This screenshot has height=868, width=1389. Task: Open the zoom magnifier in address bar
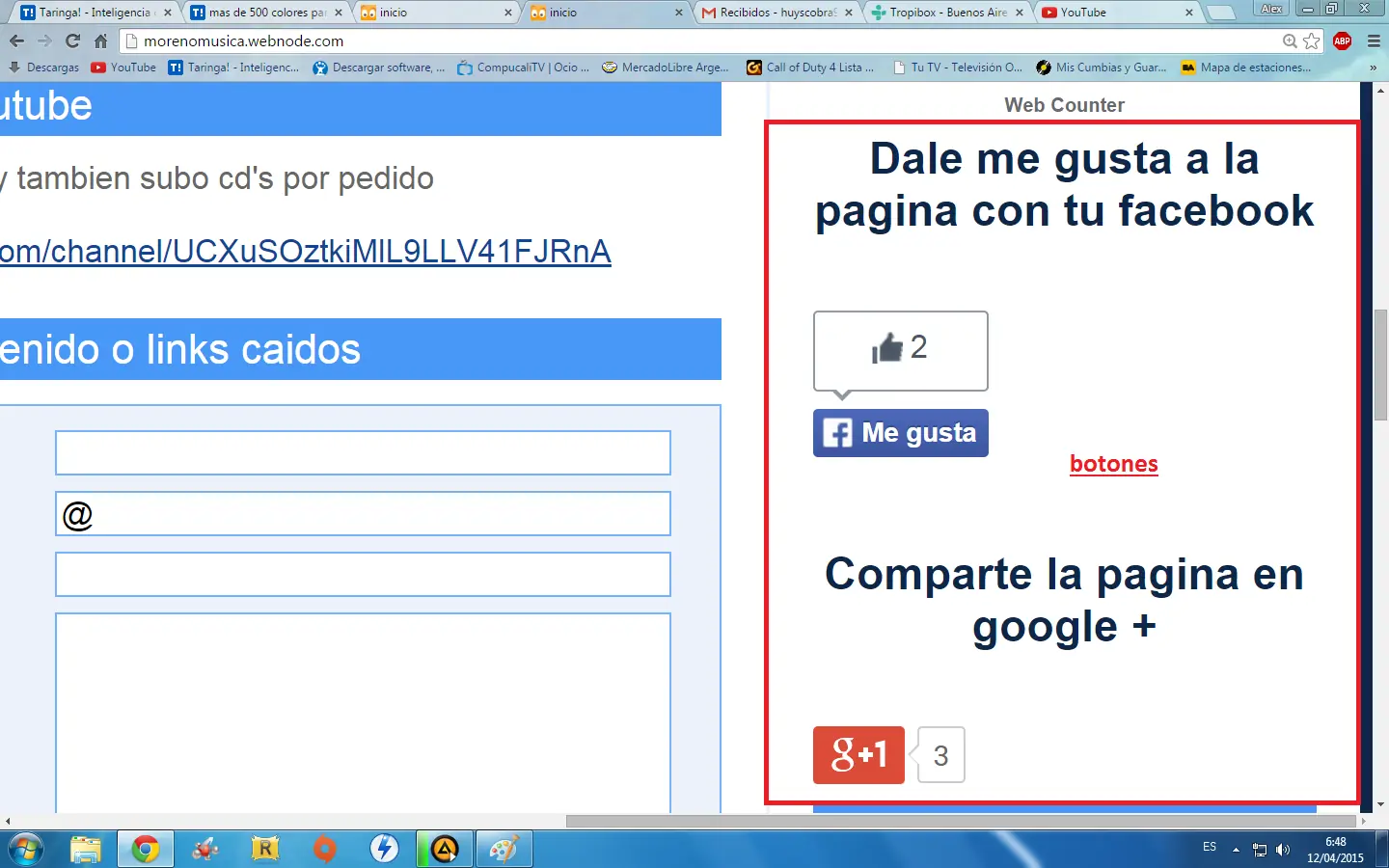1290,41
